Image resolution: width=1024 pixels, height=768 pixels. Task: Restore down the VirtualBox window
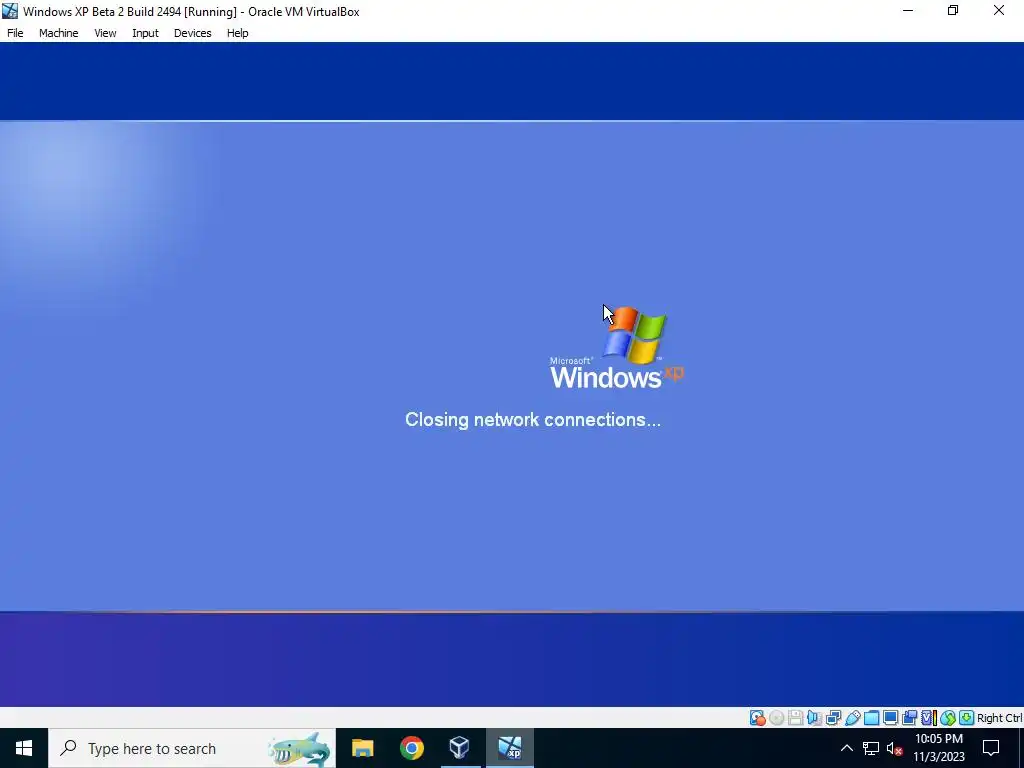click(953, 11)
